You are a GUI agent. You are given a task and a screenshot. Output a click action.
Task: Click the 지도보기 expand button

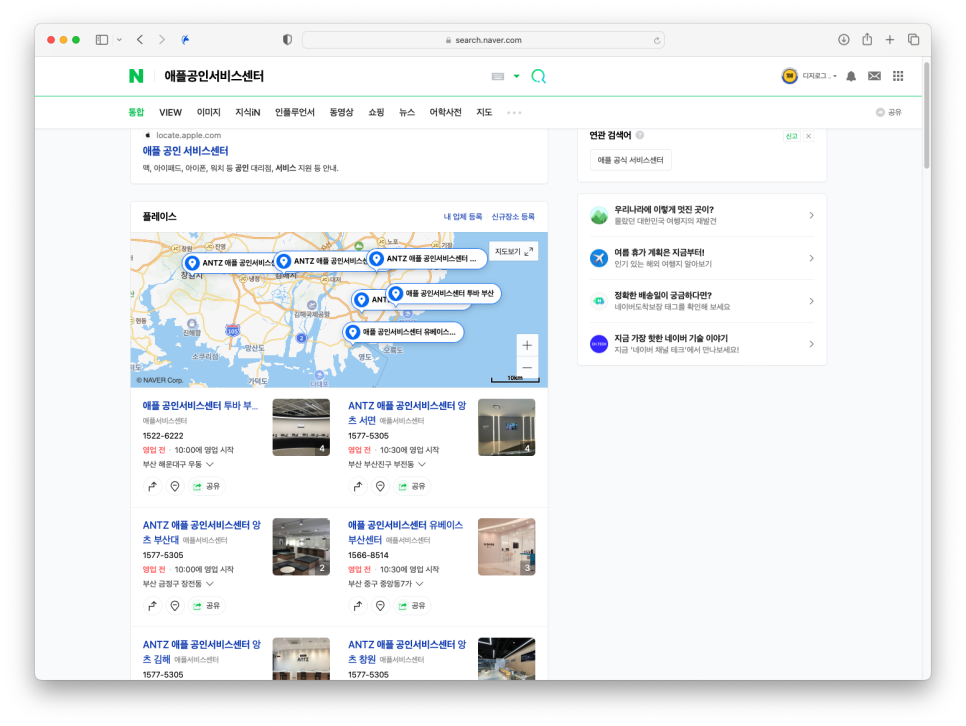[x=514, y=251]
